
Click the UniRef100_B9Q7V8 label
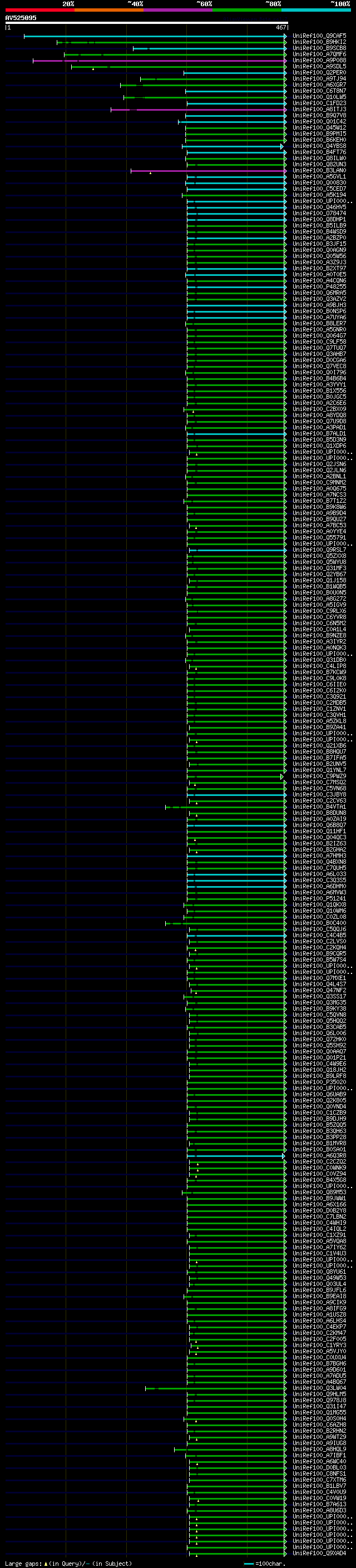click(319, 116)
